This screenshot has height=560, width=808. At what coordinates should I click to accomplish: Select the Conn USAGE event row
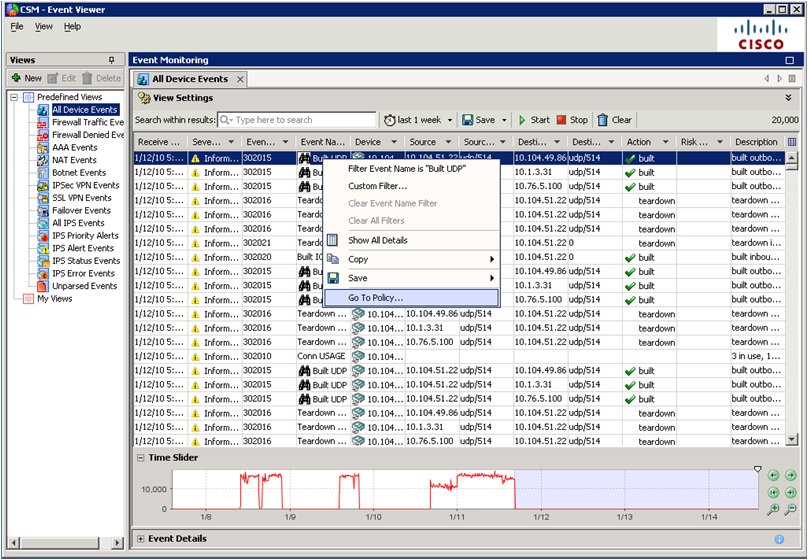[460, 356]
